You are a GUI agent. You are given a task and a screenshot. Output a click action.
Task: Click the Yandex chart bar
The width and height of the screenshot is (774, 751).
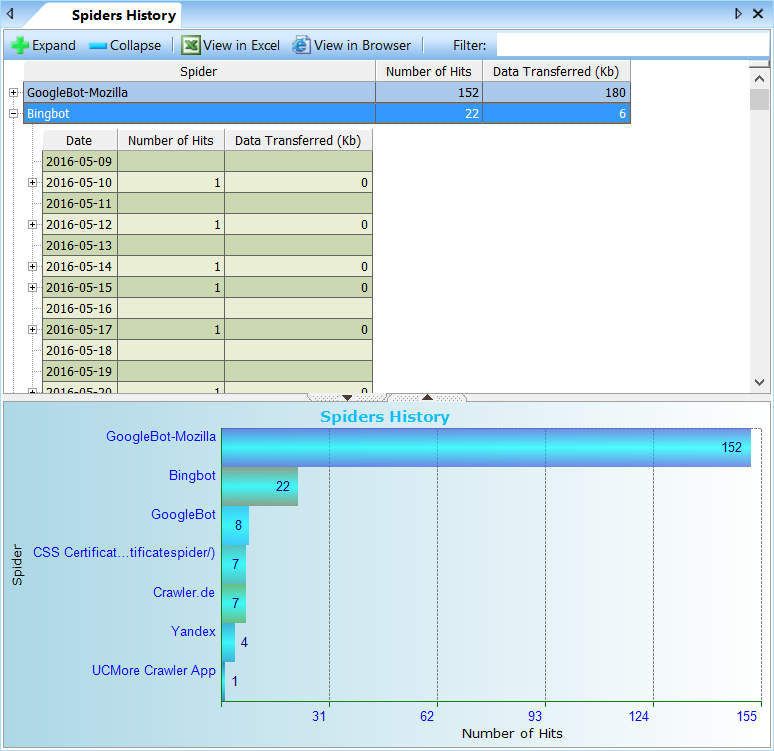[x=229, y=642]
